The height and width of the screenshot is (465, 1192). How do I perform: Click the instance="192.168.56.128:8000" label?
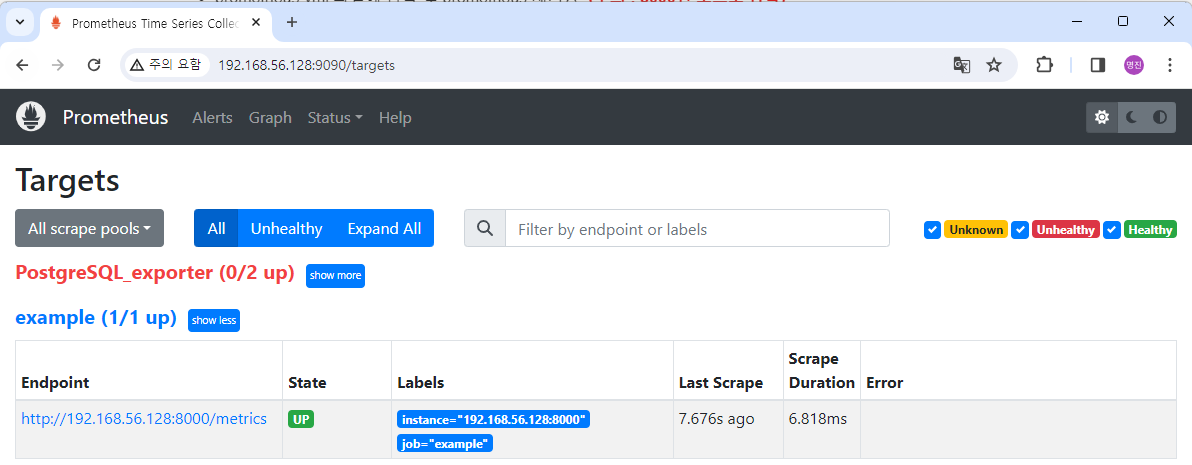(493, 419)
